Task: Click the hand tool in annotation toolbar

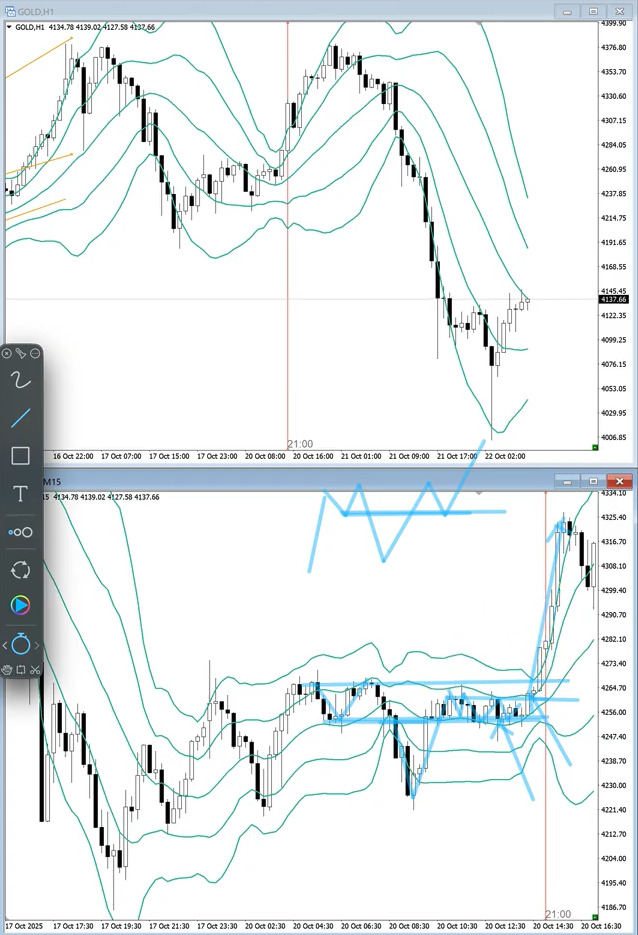Action: pyautogui.click(x=7, y=669)
